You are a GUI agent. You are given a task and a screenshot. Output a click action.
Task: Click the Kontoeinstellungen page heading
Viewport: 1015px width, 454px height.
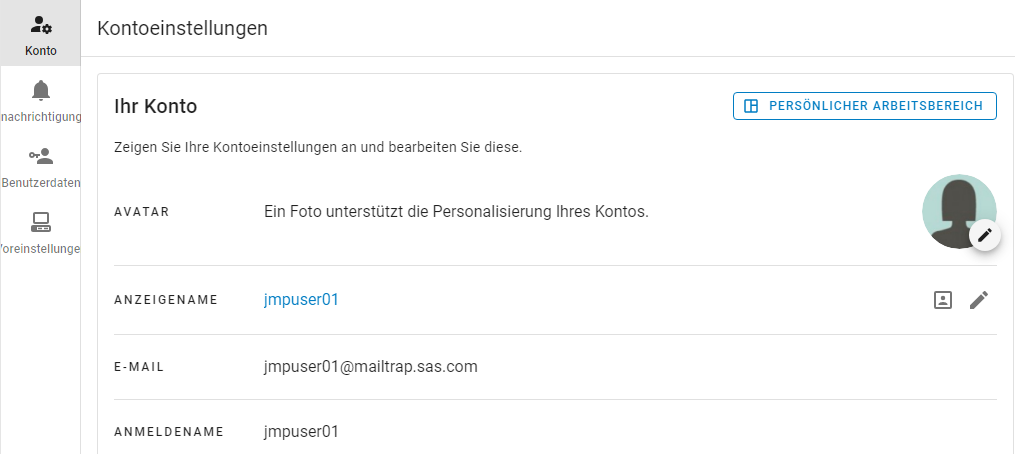tap(182, 28)
